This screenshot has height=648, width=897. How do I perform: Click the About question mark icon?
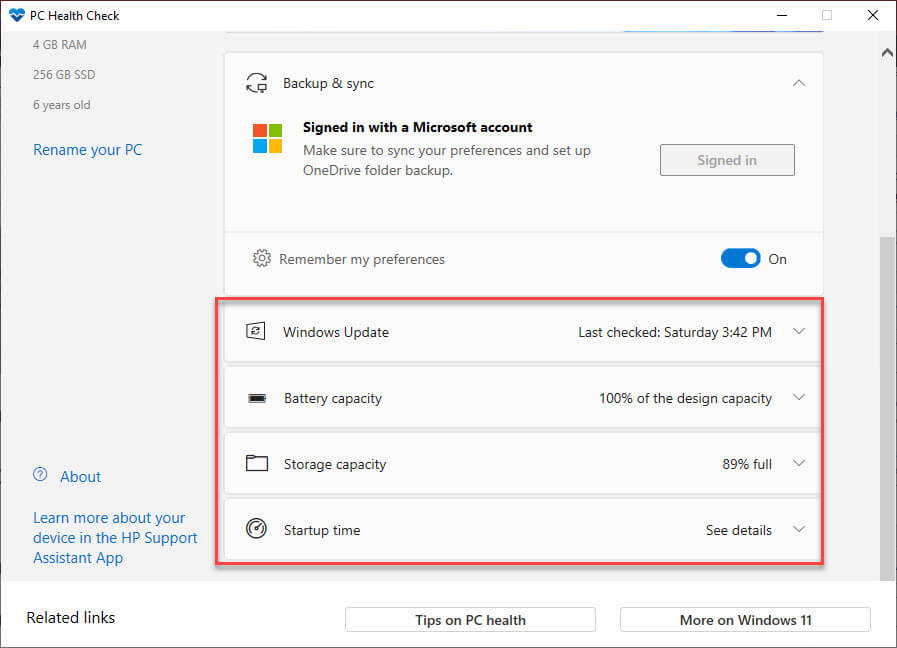pos(40,476)
